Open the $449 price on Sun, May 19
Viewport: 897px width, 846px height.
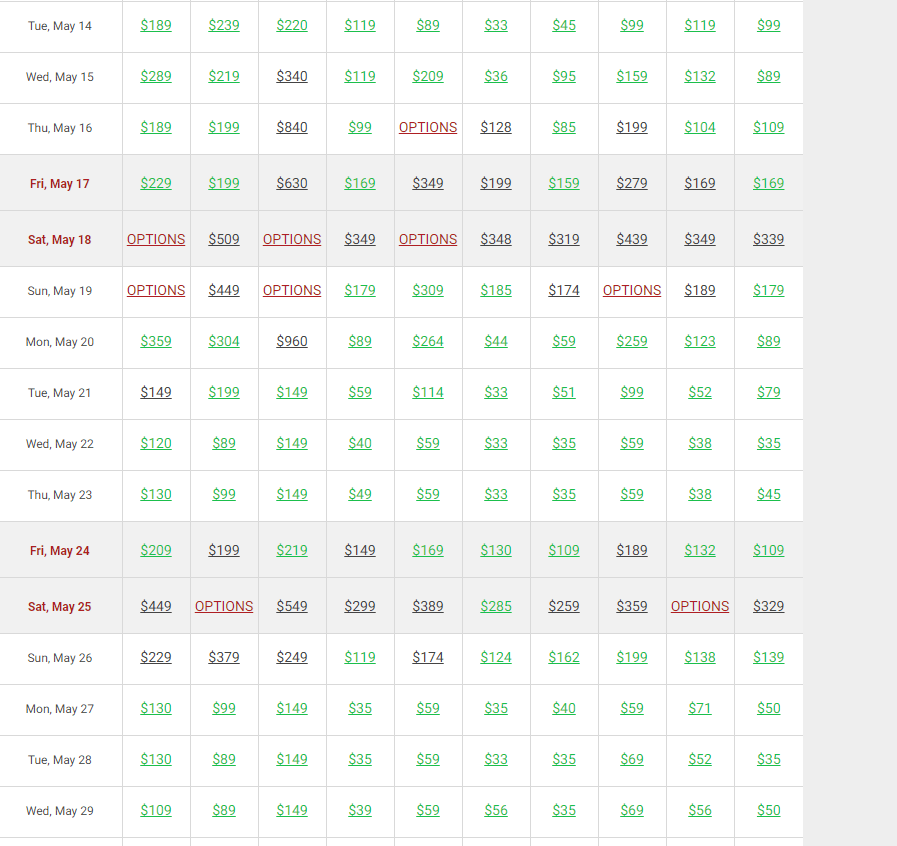(x=224, y=290)
